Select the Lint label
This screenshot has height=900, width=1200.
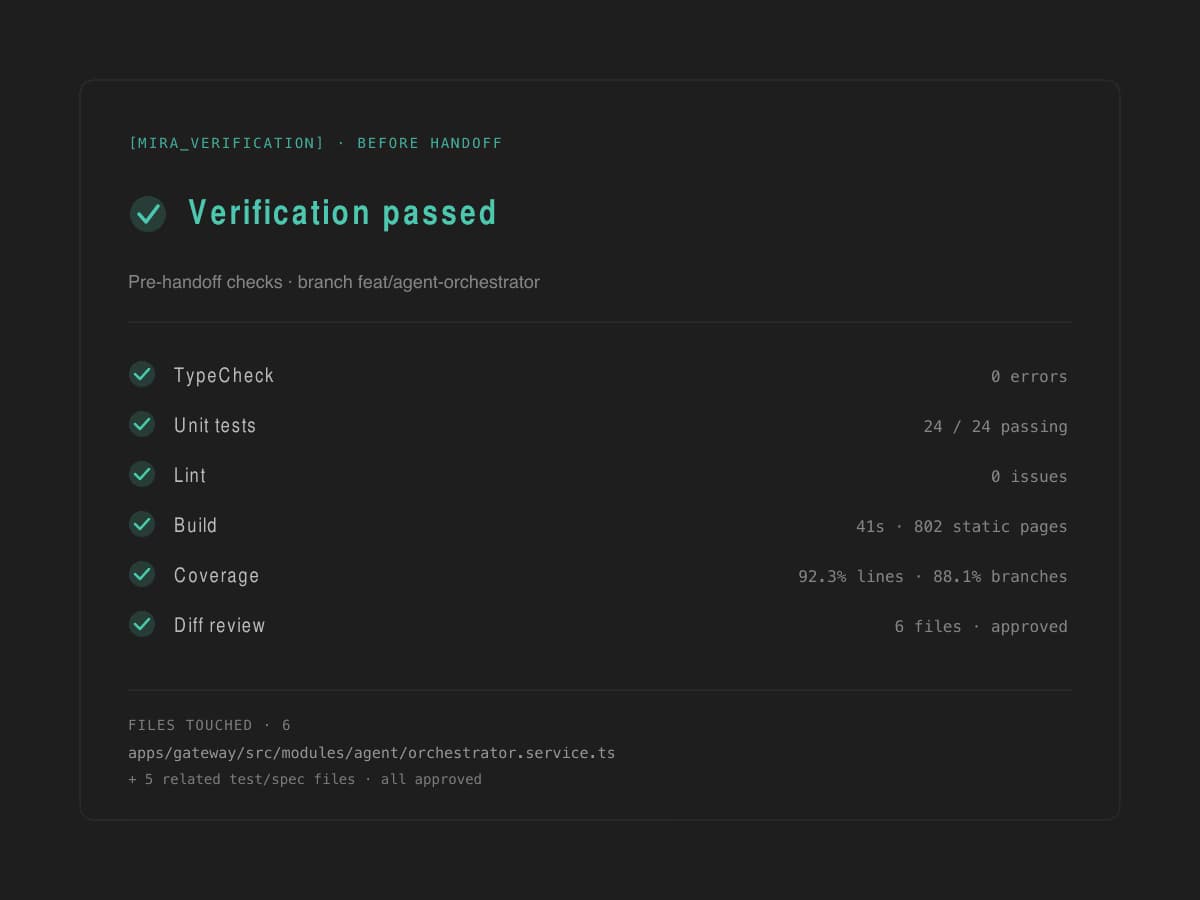point(190,475)
